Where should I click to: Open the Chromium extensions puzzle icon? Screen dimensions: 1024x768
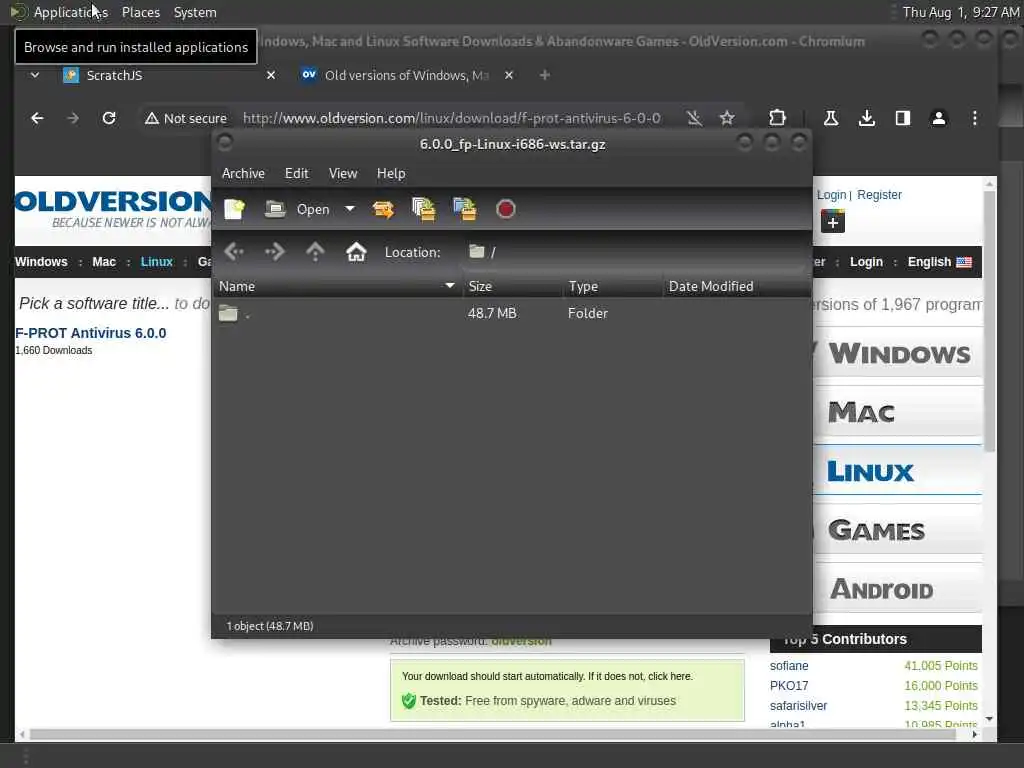777,118
